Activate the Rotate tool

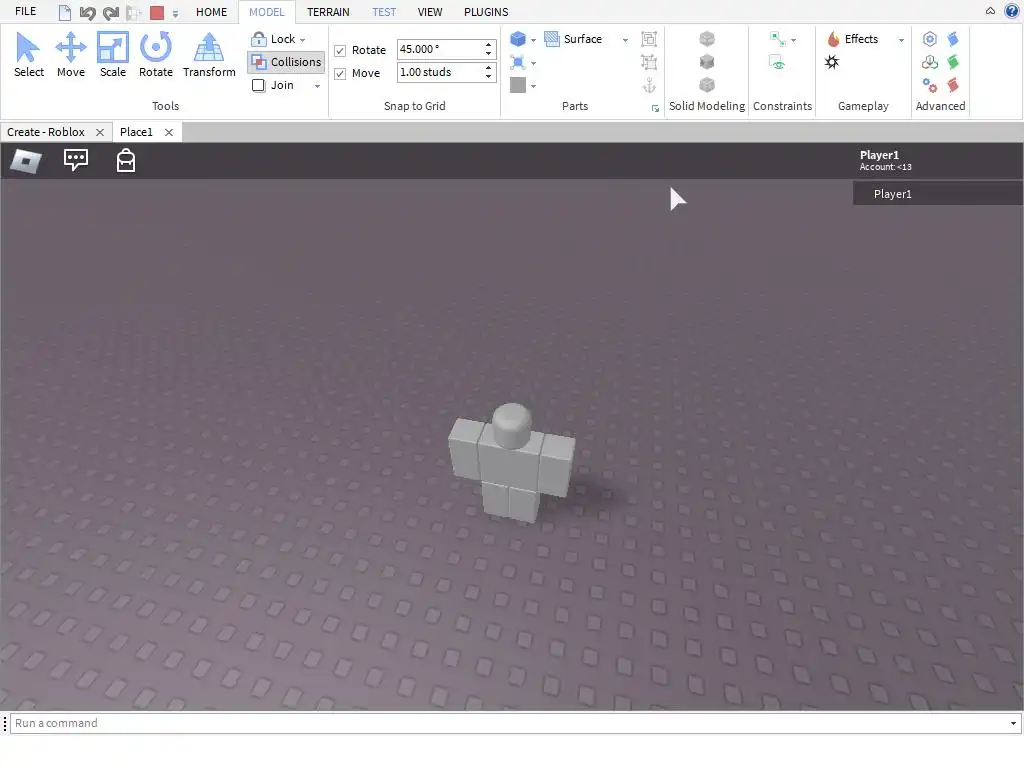click(155, 55)
